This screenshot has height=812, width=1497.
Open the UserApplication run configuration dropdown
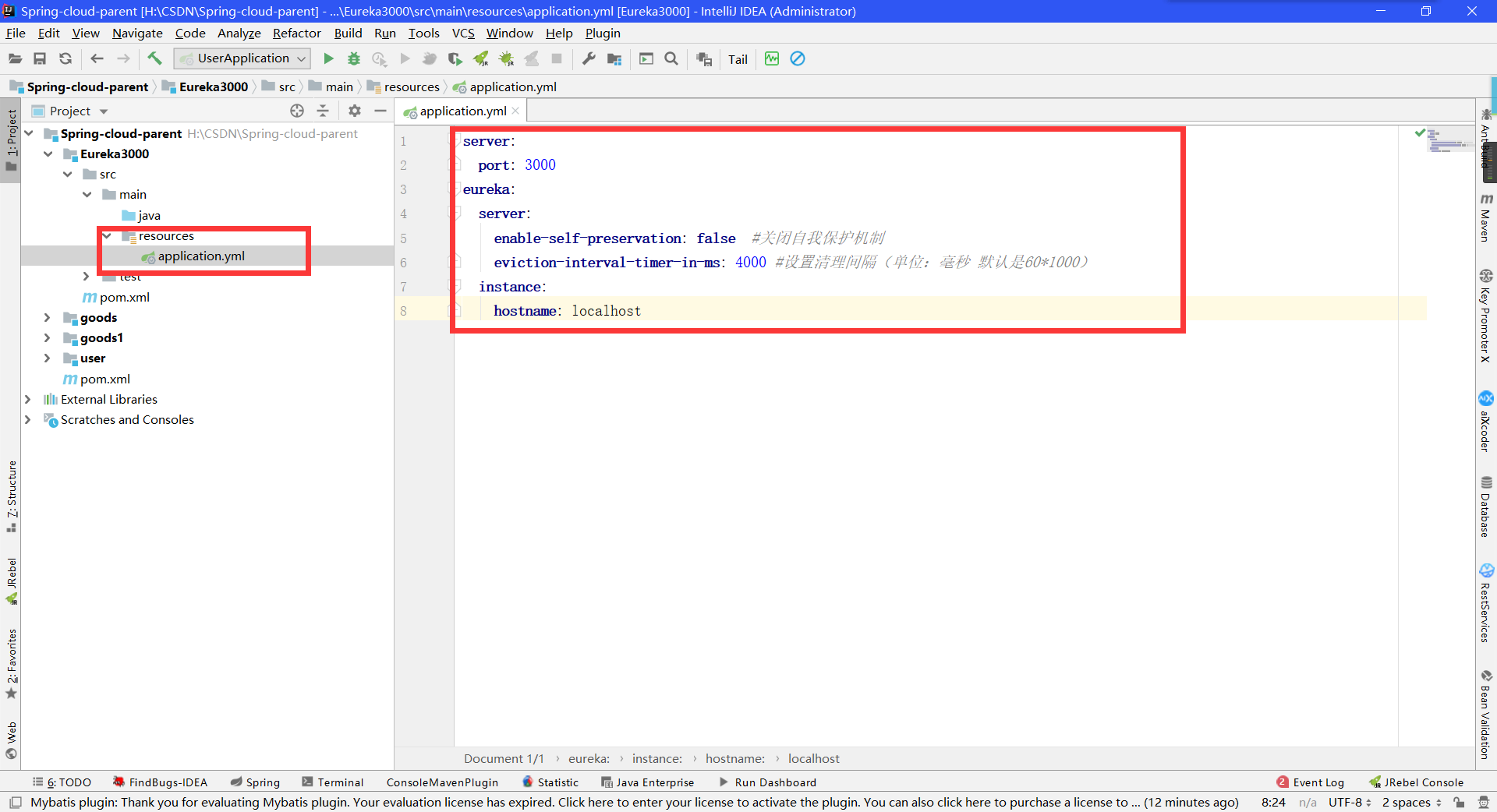(242, 58)
